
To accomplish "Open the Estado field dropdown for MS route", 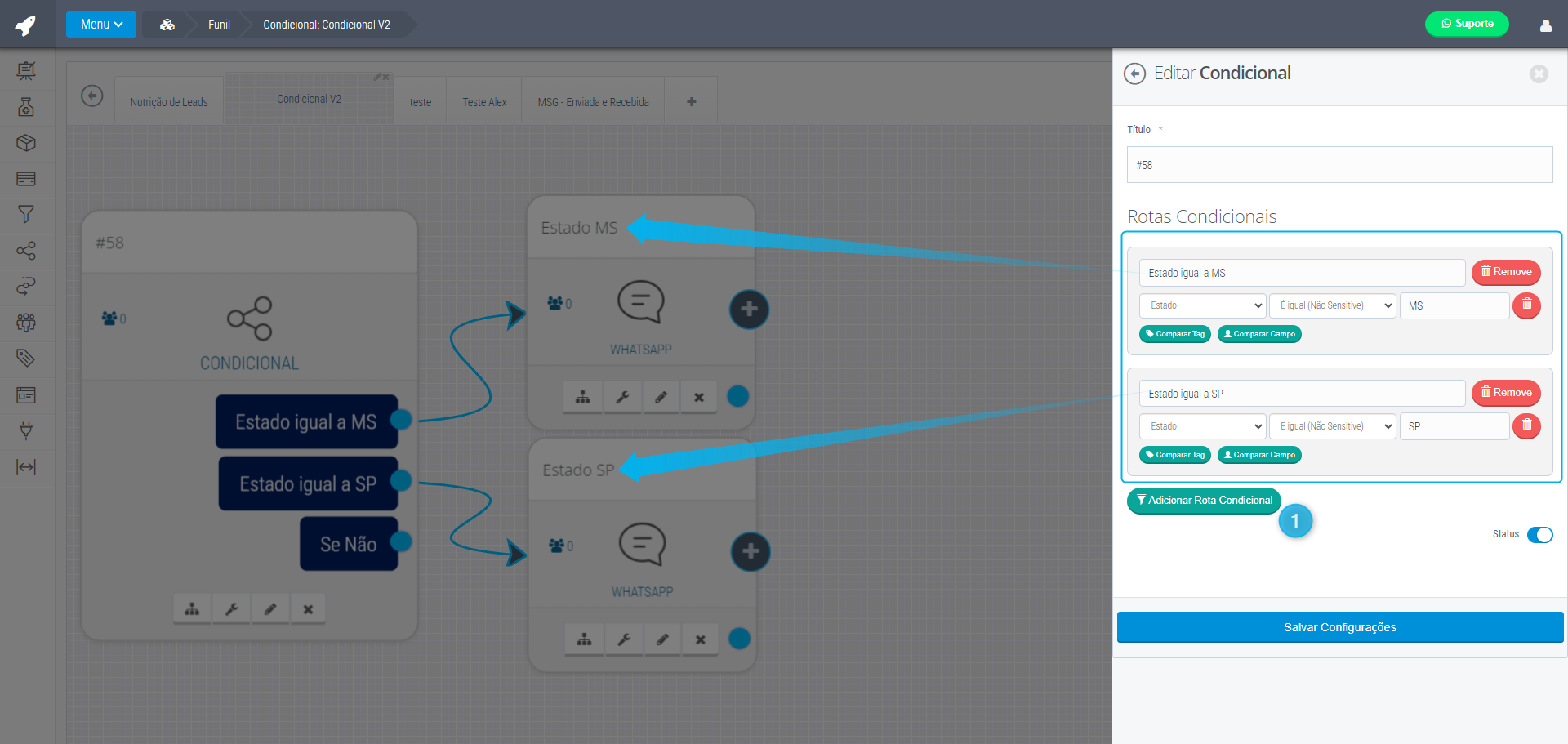I will click(x=1202, y=305).
